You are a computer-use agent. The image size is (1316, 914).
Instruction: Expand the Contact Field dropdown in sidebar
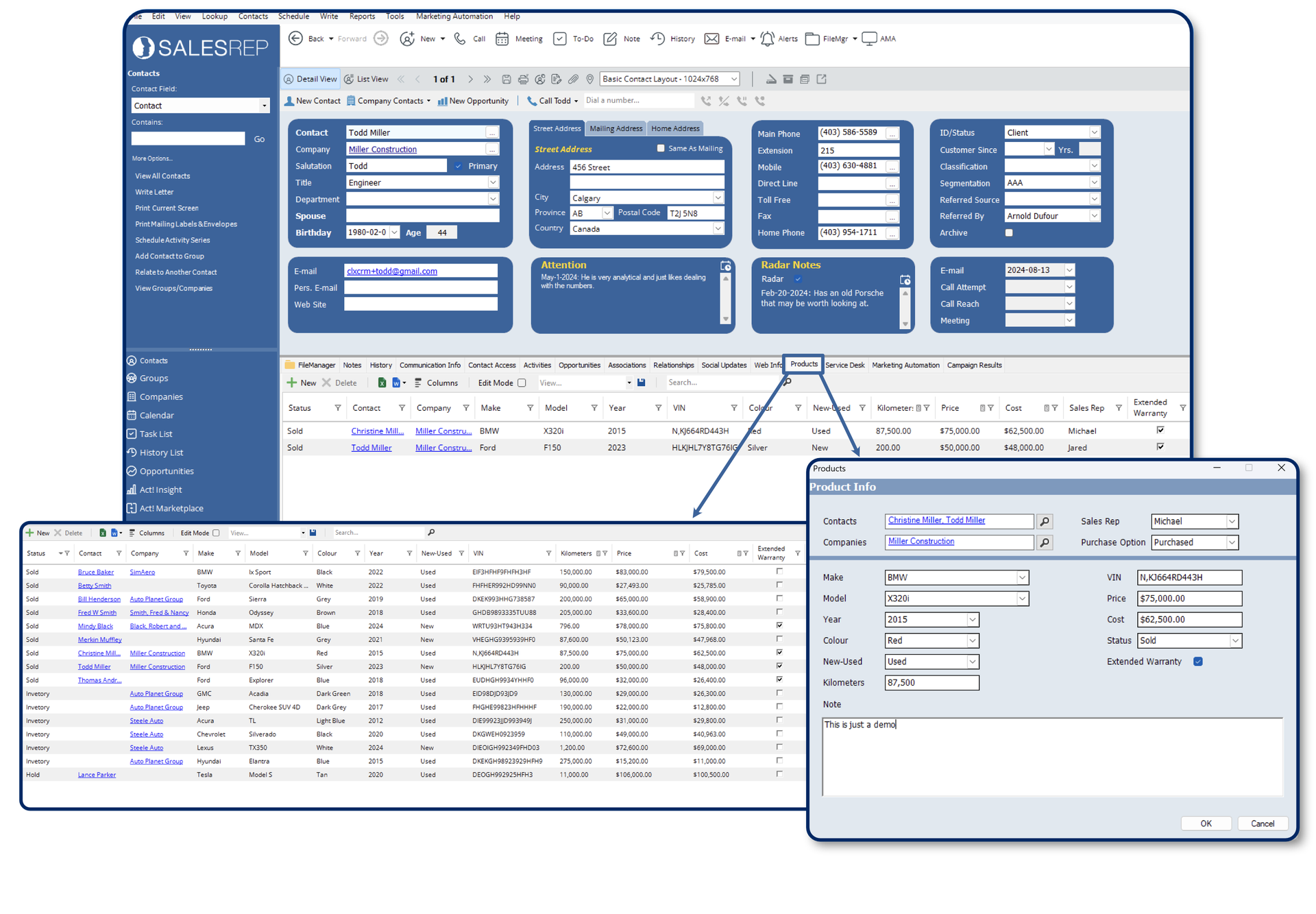point(265,106)
